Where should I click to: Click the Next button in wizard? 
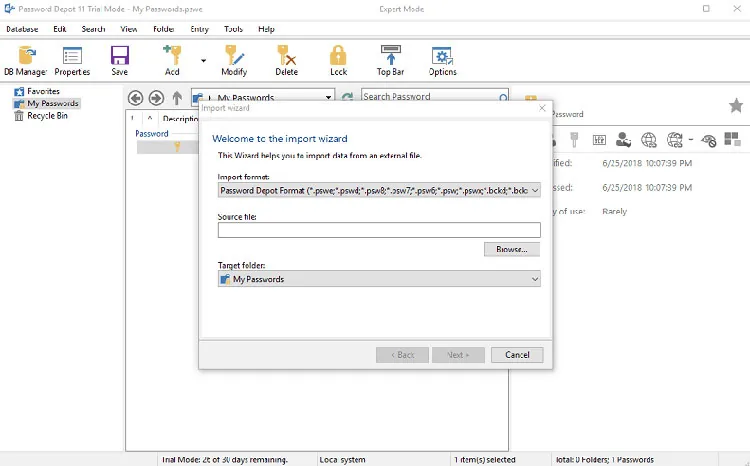458,355
